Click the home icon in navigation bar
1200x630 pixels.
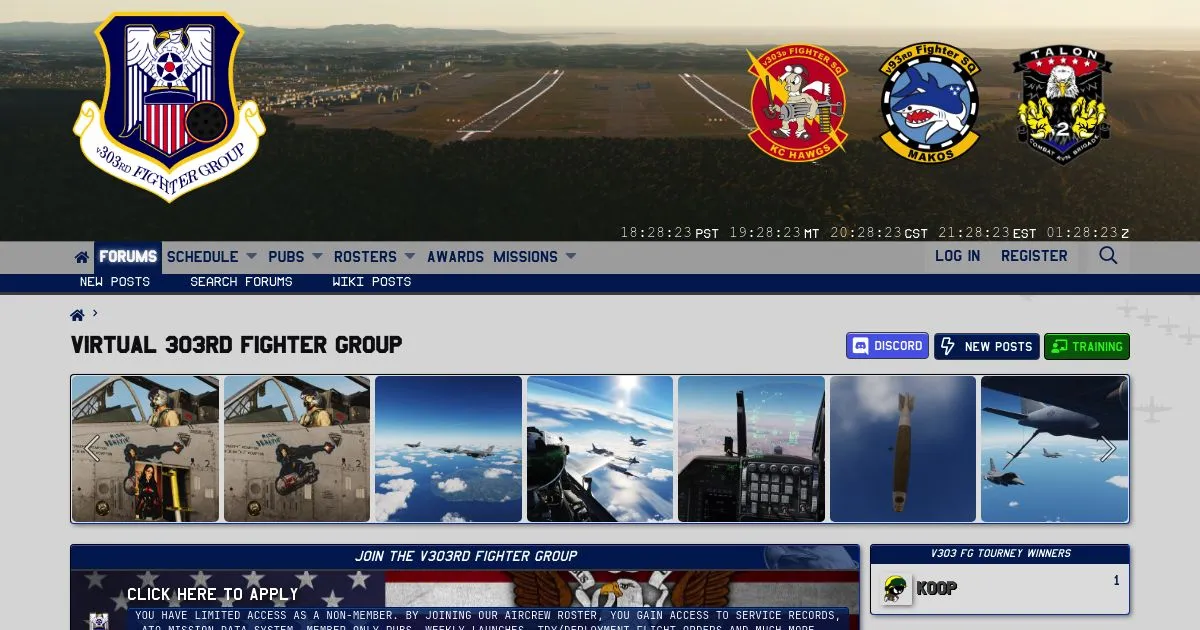point(82,257)
